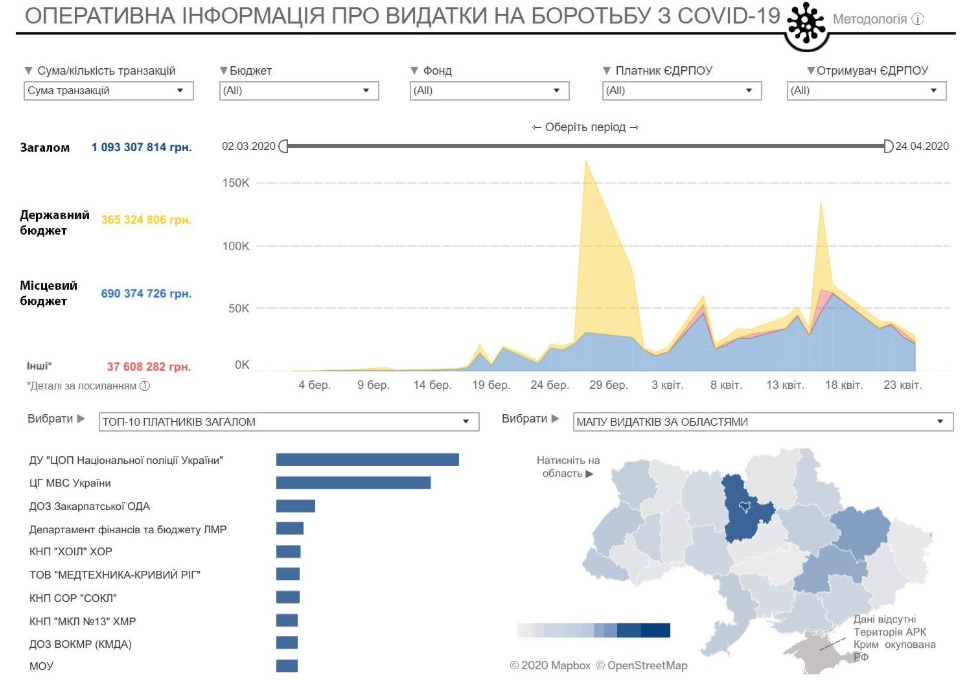Click funnel icon beside Фонд filter
Viewport: 969px width, 685px height.
pyautogui.click(x=414, y=71)
